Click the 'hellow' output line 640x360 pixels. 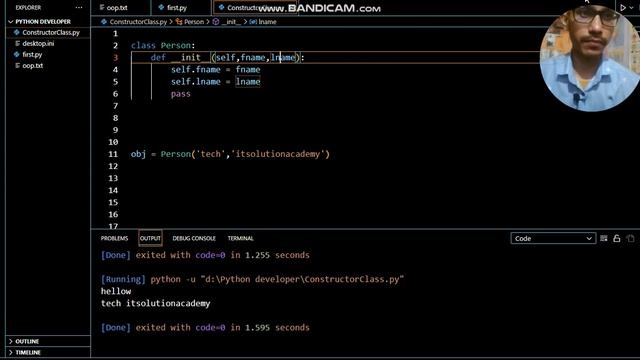116,291
